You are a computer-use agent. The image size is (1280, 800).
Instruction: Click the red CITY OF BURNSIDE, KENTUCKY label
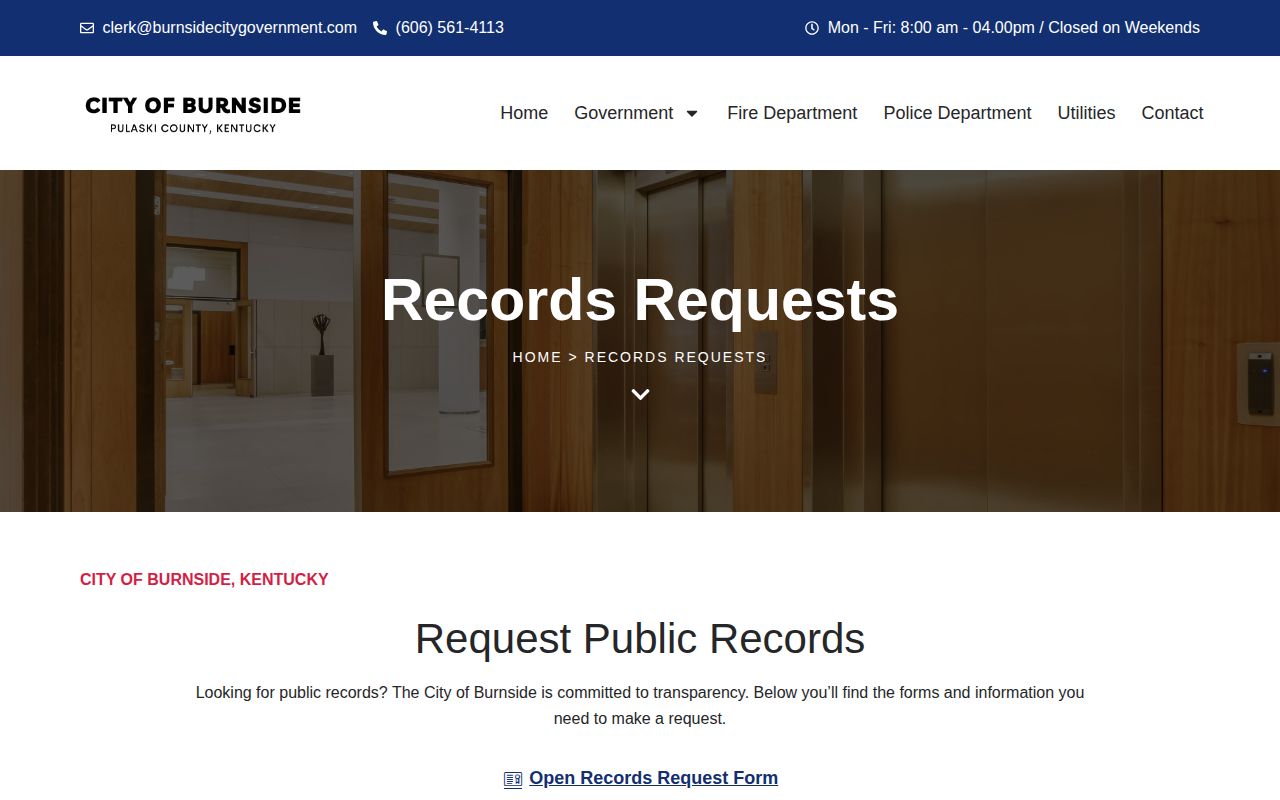point(204,579)
